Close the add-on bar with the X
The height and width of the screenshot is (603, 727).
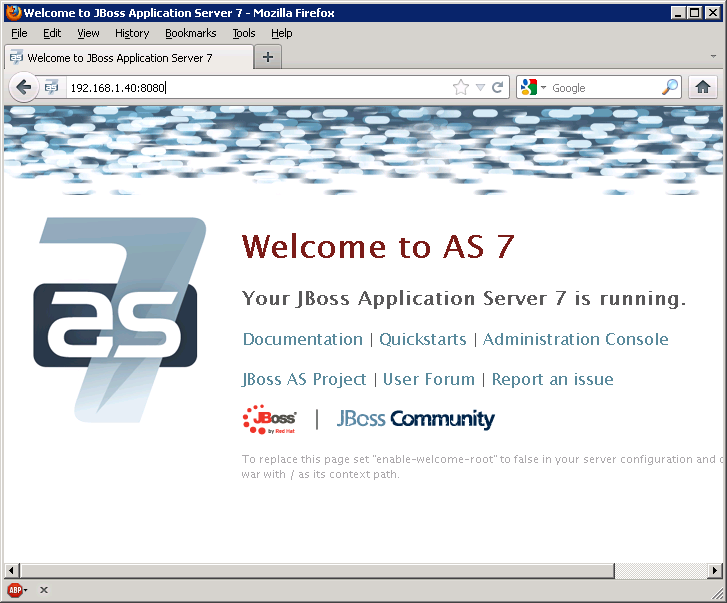tap(44, 590)
